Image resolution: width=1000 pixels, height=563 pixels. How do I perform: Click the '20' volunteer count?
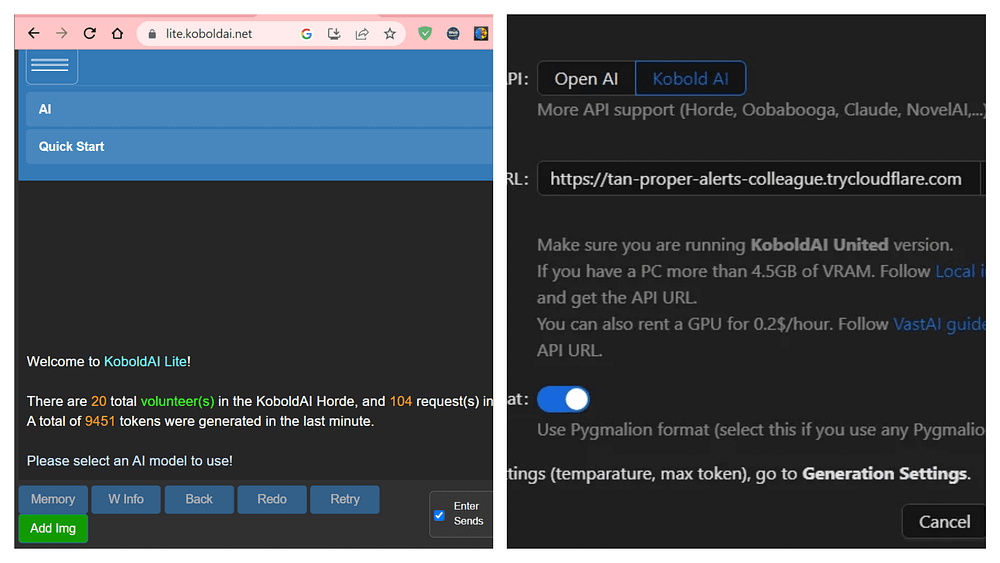(98, 401)
